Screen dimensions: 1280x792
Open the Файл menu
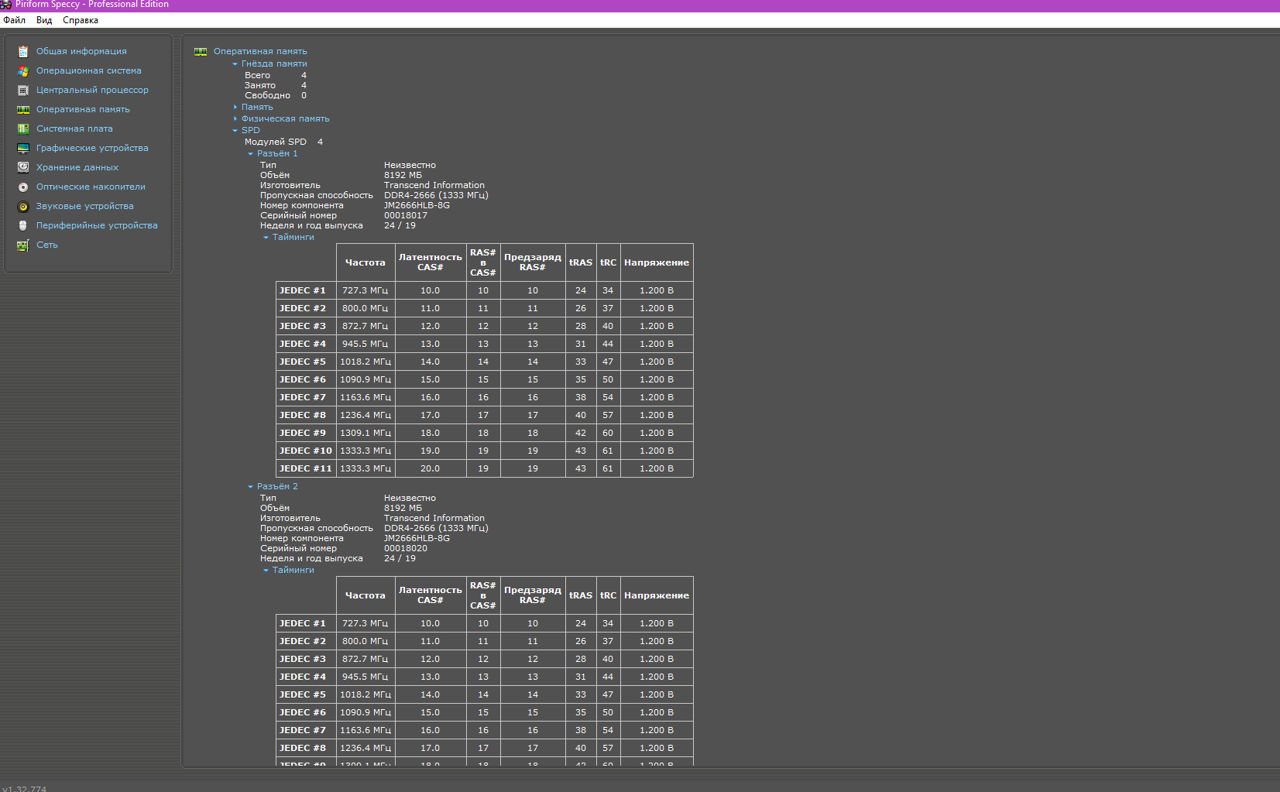pos(14,20)
